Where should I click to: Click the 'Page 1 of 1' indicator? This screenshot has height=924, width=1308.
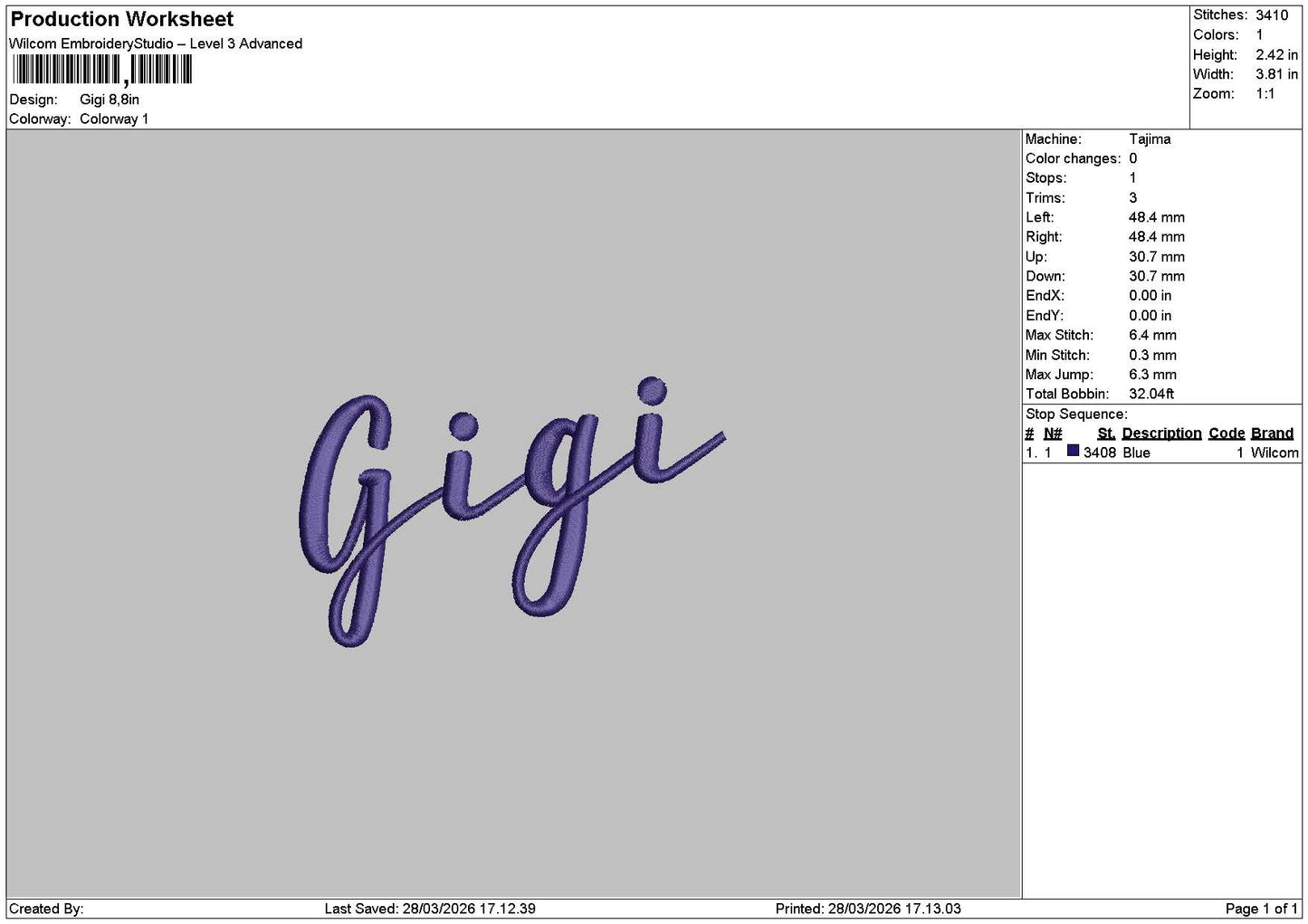pyautogui.click(x=1262, y=909)
